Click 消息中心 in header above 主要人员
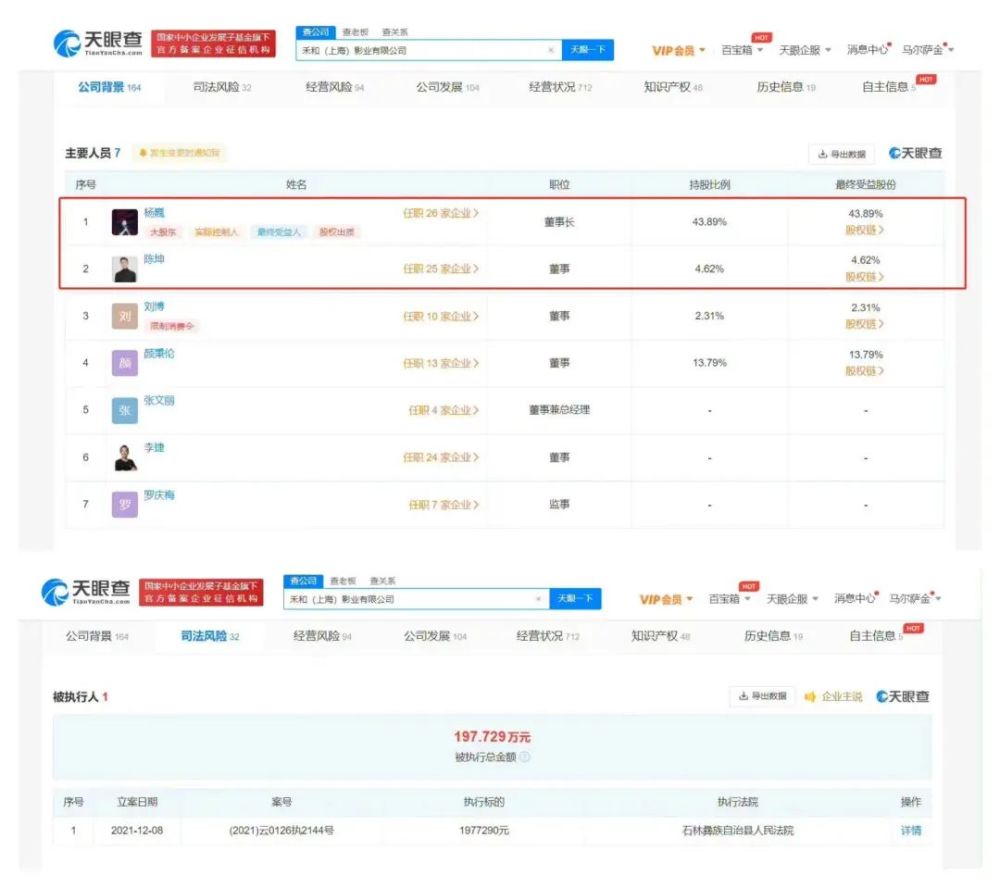1000x888 pixels. click(868, 50)
